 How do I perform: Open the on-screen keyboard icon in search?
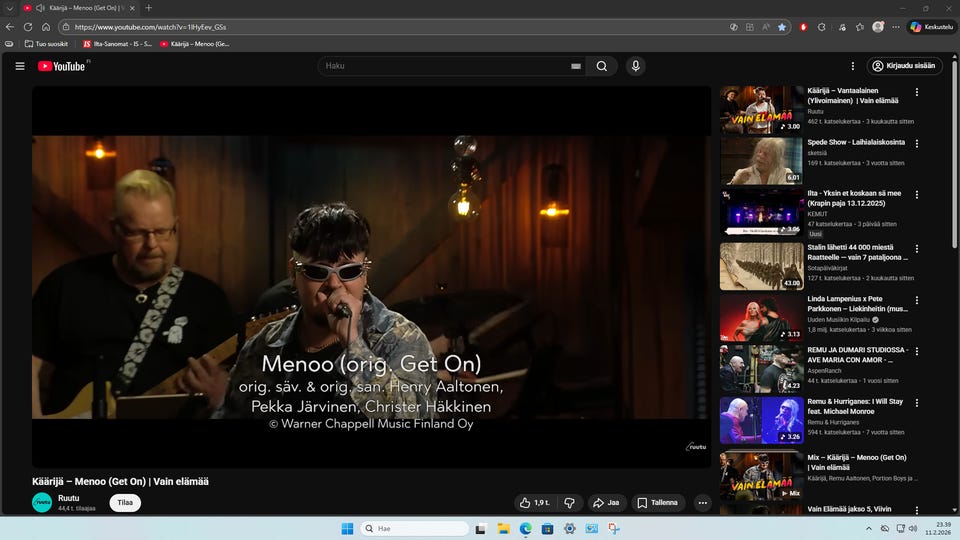pyautogui.click(x=576, y=66)
